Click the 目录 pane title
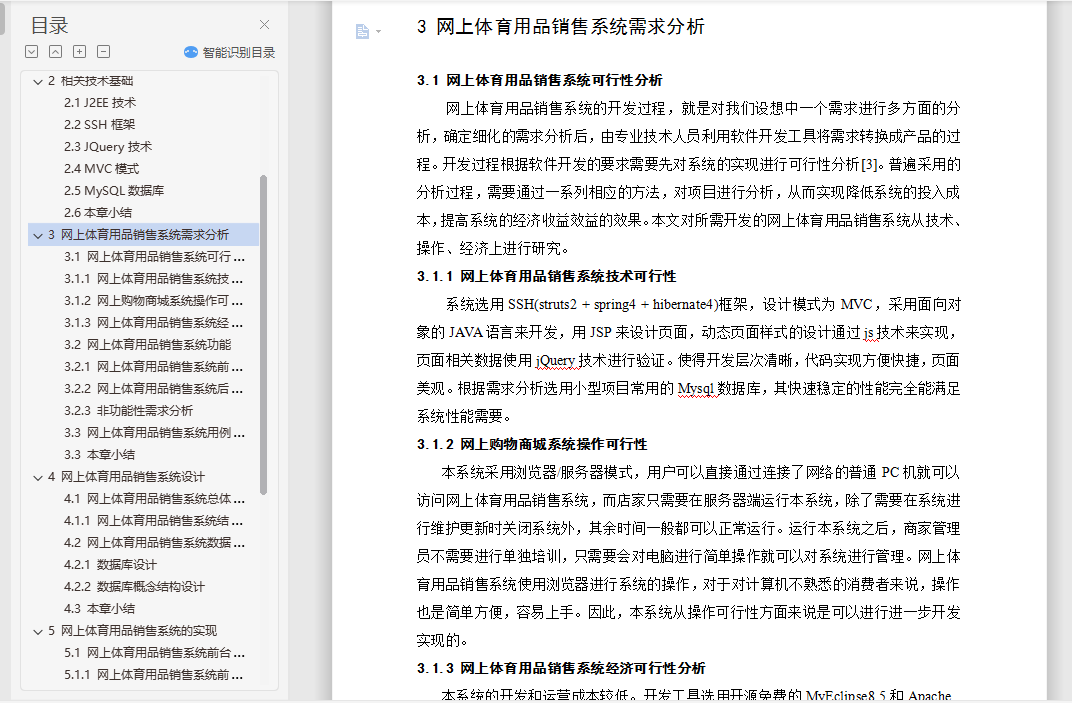 click(49, 25)
